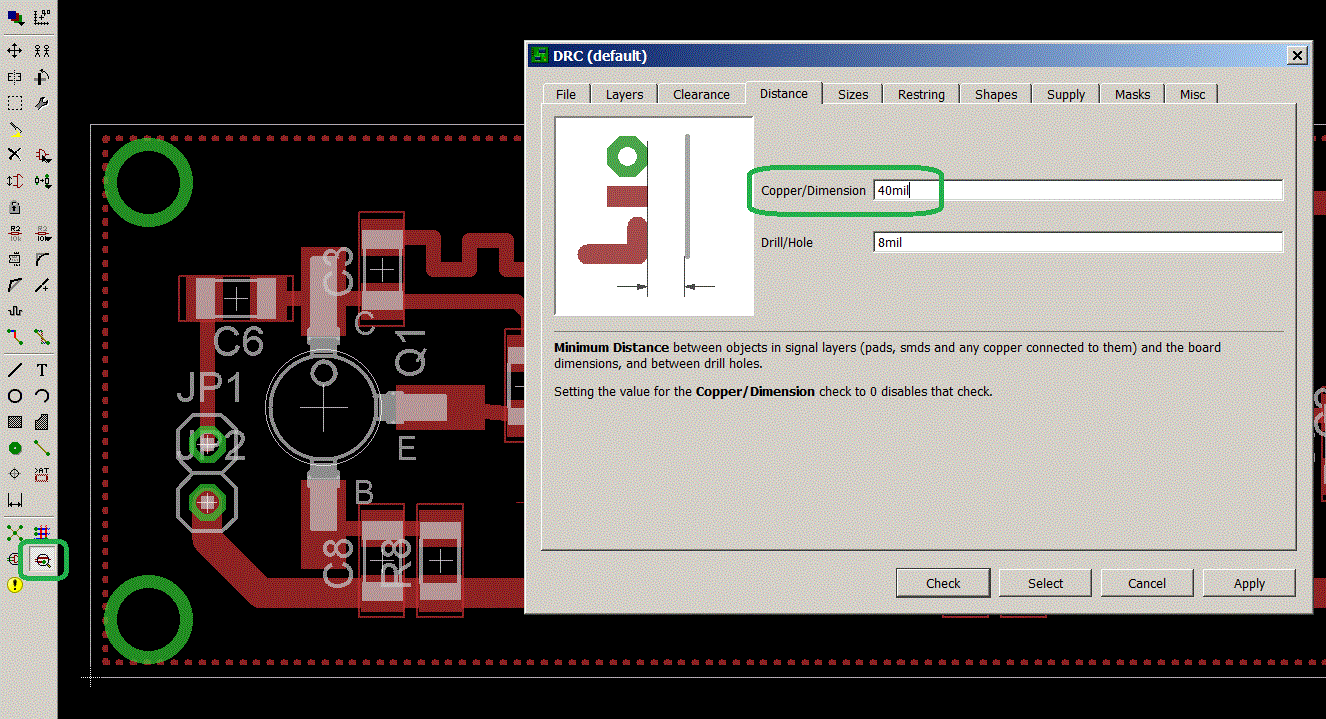Apply the DRC settings
Screen dimensions: 1326x719
(x=1249, y=583)
